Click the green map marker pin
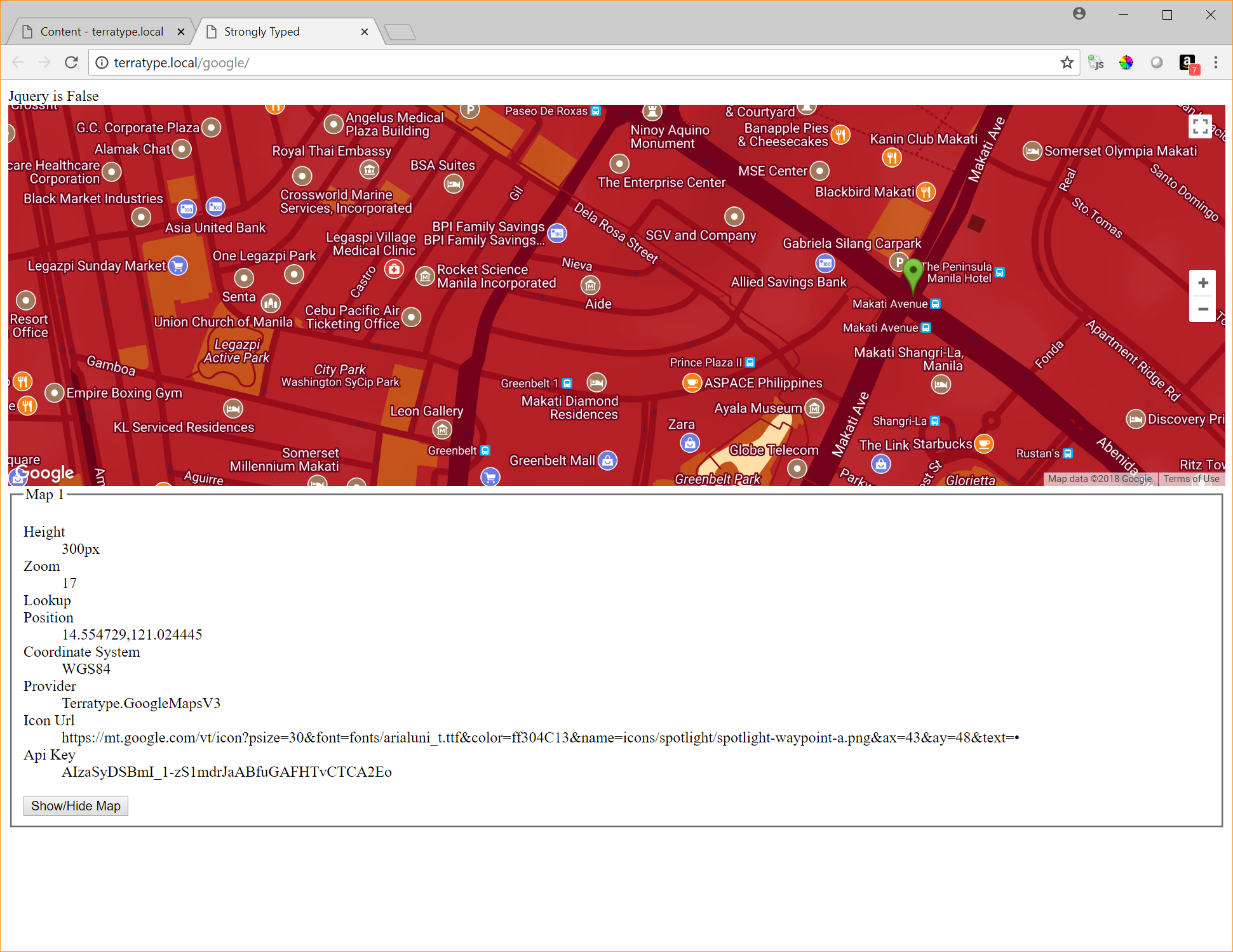 pyautogui.click(x=913, y=276)
